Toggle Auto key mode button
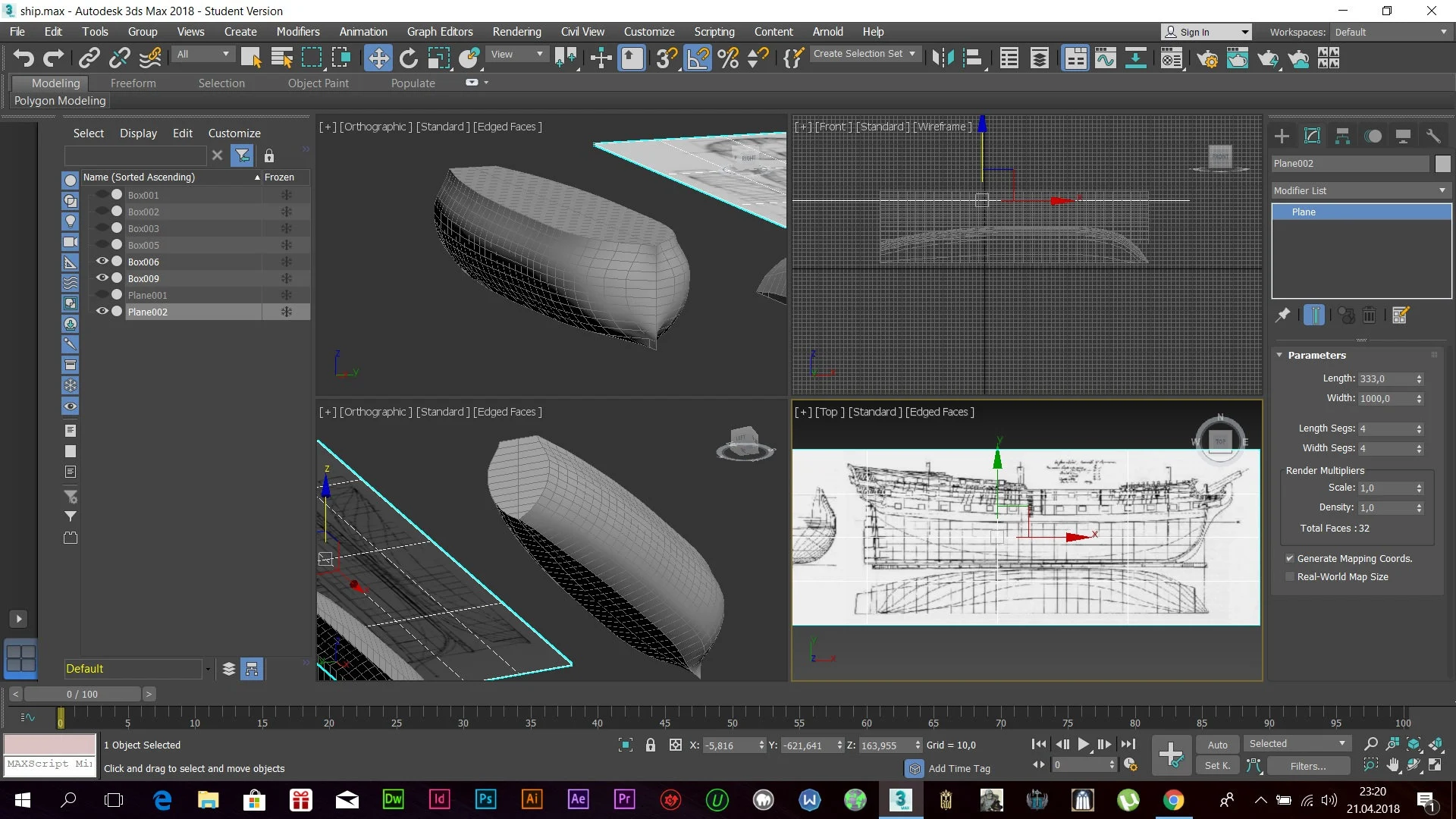The width and height of the screenshot is (1456, 819). click(1217, 745)
